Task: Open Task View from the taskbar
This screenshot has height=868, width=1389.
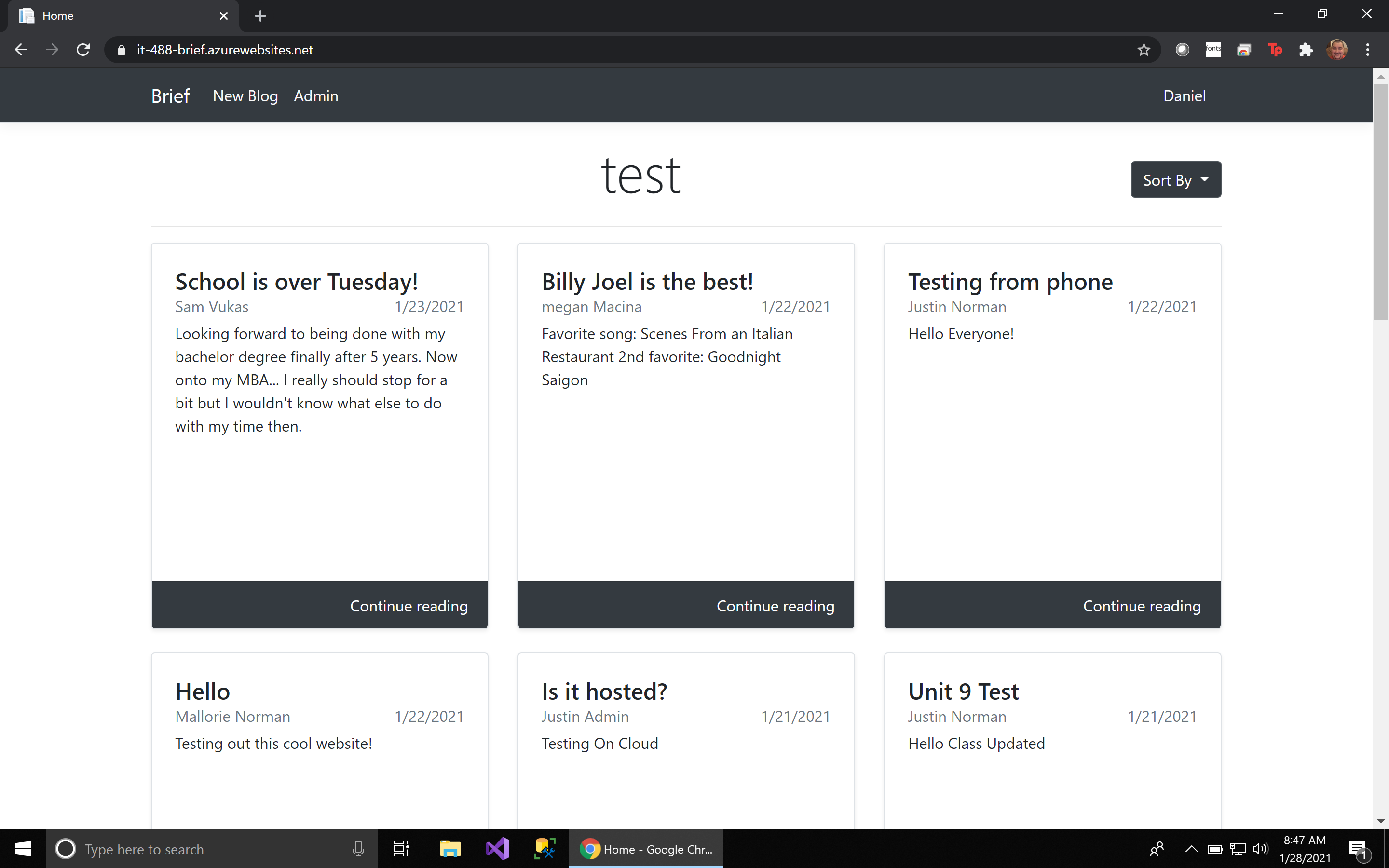Action: (401, 849)
